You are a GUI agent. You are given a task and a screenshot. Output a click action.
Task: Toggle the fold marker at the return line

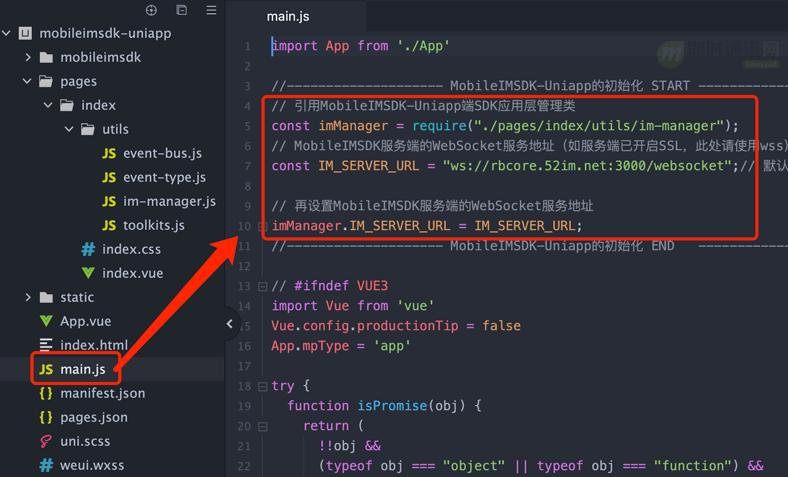(262, 426)
